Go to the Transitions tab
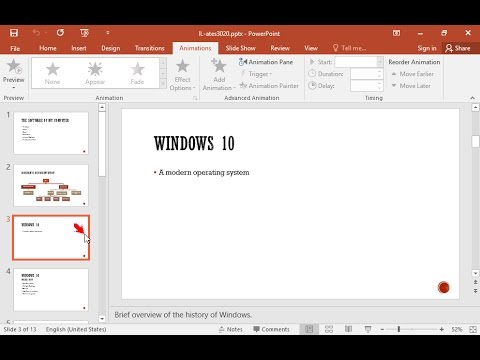This screenshot has width=480, height=360. coord(150,48)
